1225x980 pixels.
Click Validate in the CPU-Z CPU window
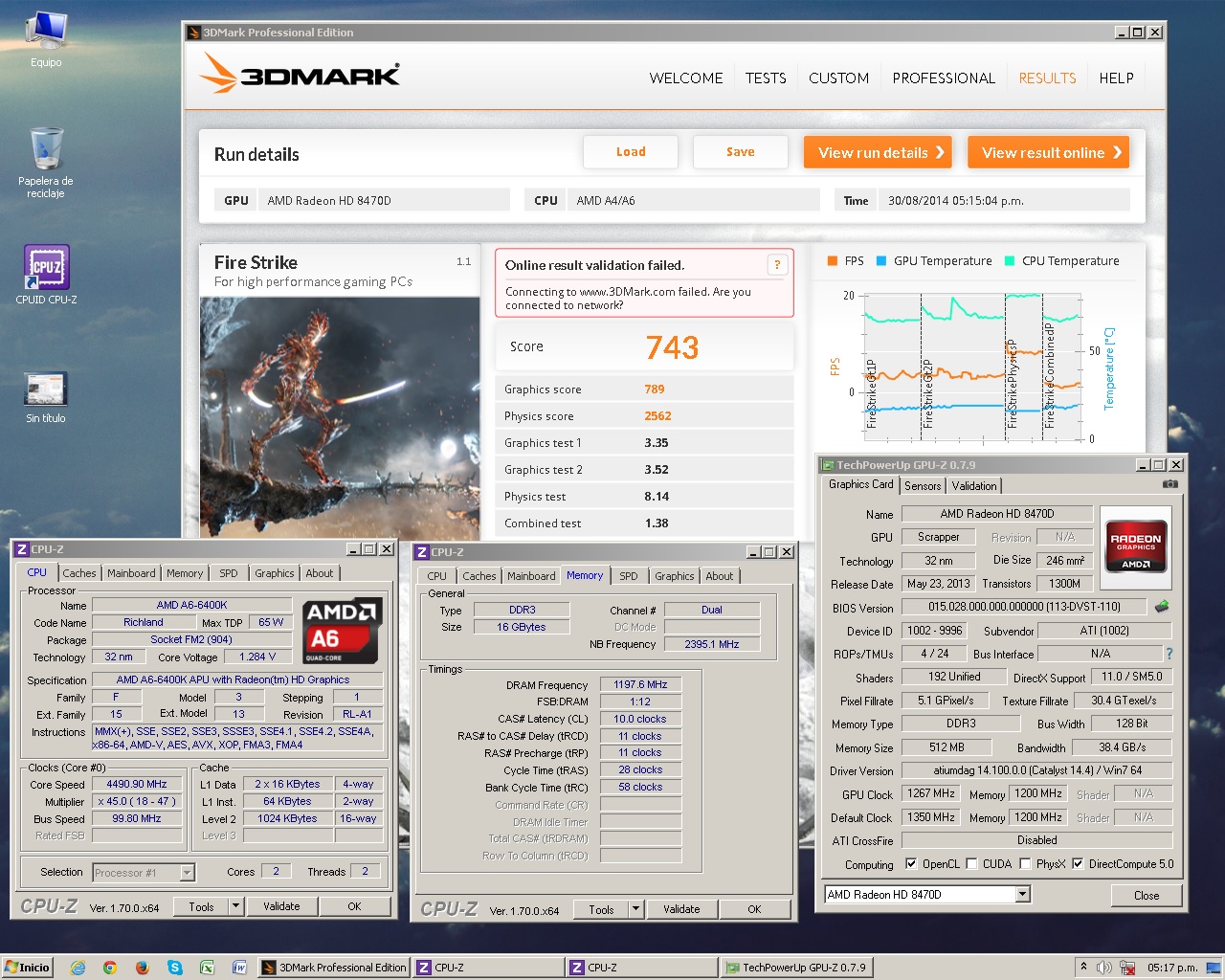281,906
